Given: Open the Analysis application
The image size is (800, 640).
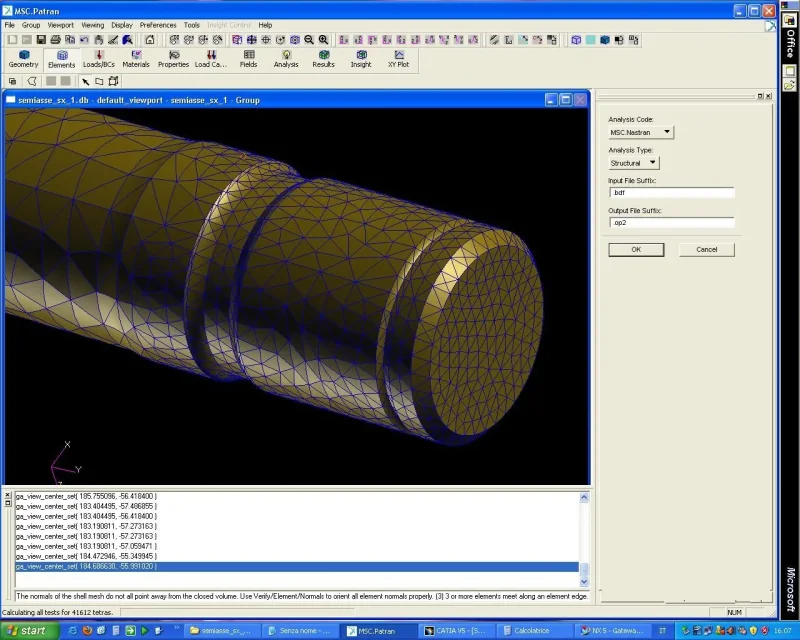Looking at the screenshot, I should pyautogui.click(x=286, y=59).
